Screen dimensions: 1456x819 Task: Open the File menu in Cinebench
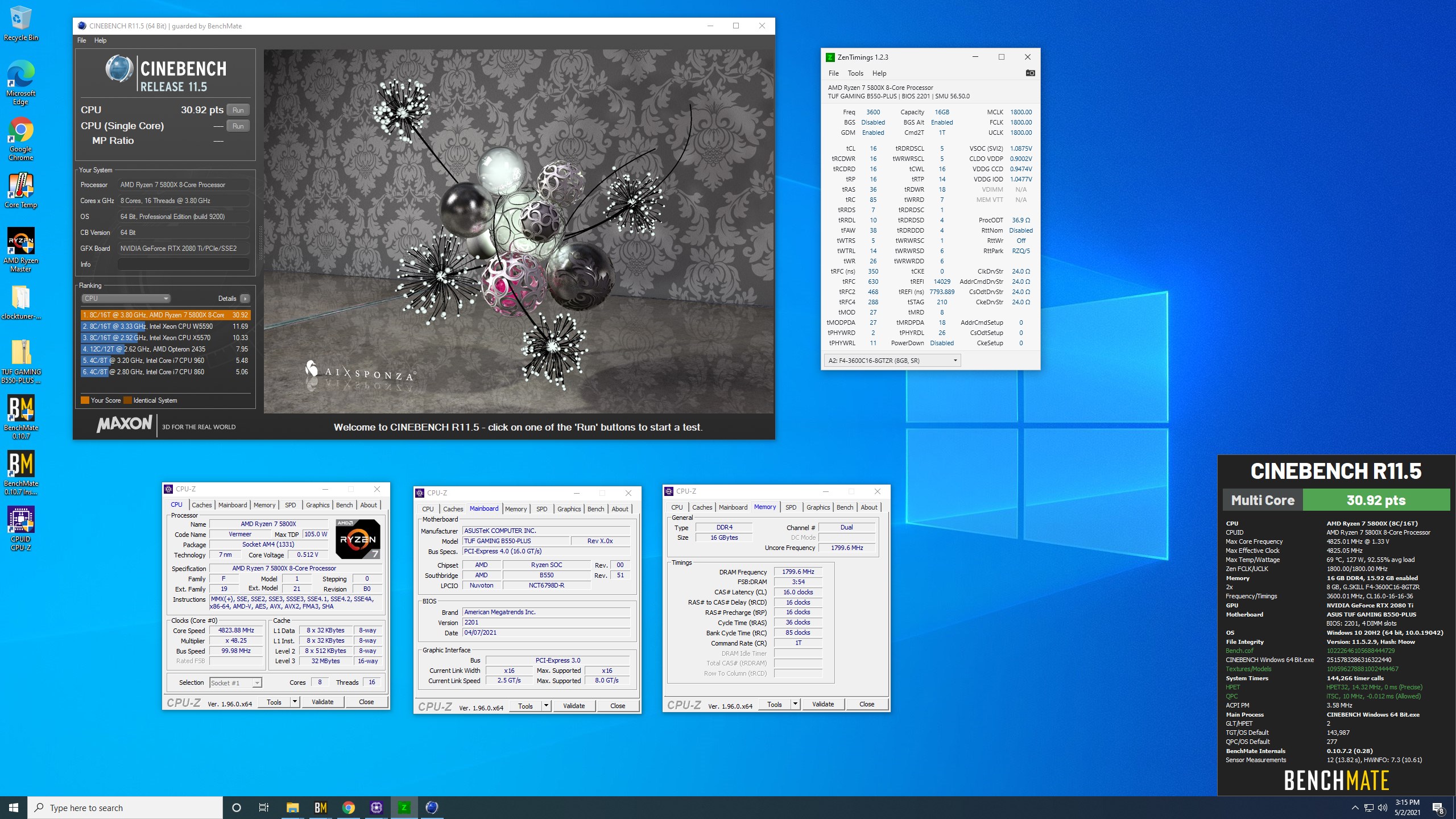click(x=82, y=40)
